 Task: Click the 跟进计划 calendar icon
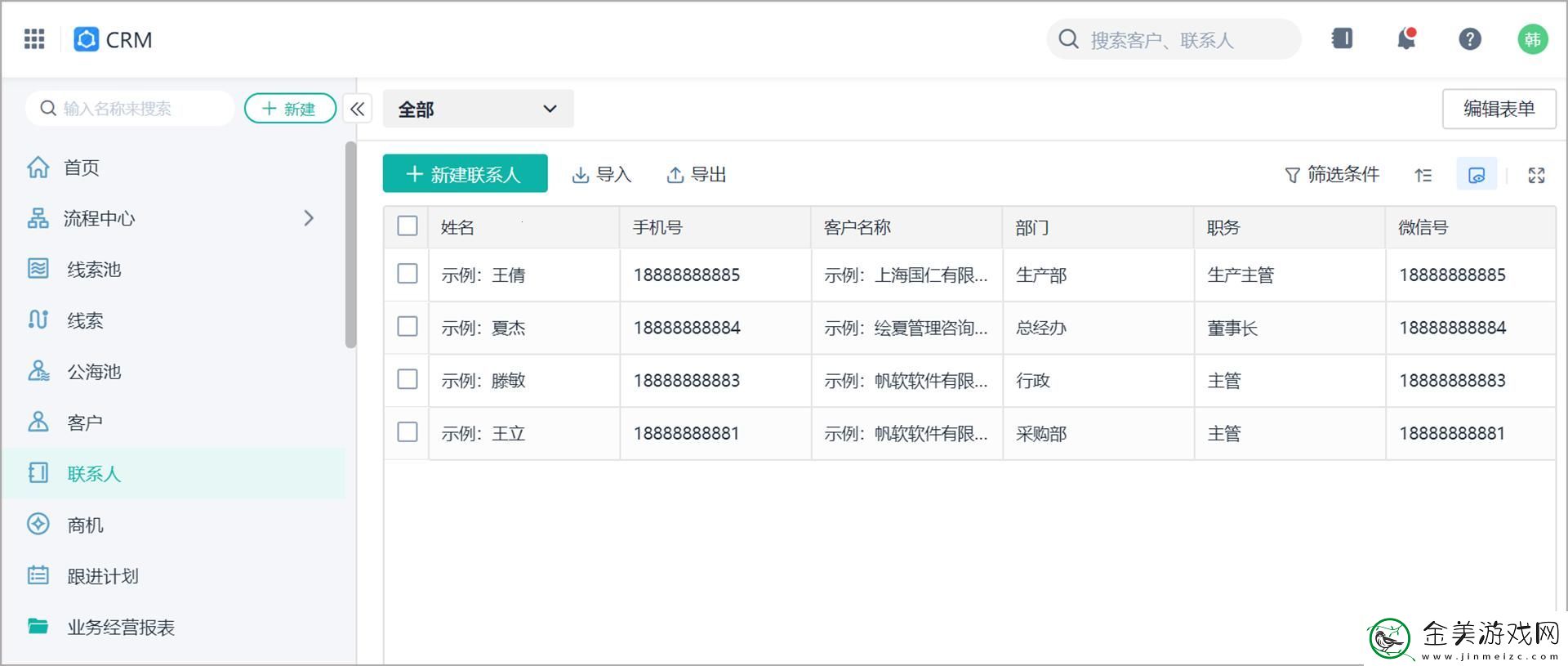38,575
